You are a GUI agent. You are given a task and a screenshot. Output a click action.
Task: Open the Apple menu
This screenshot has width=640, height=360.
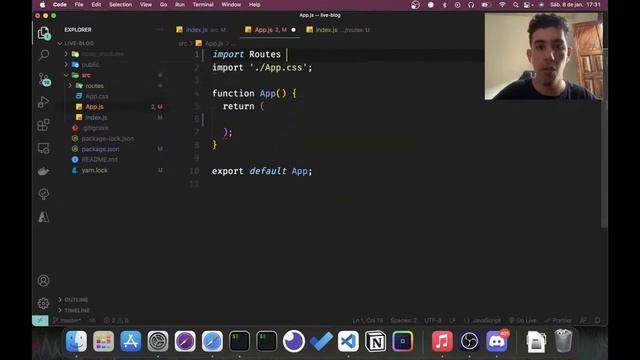tap(42, 4)
